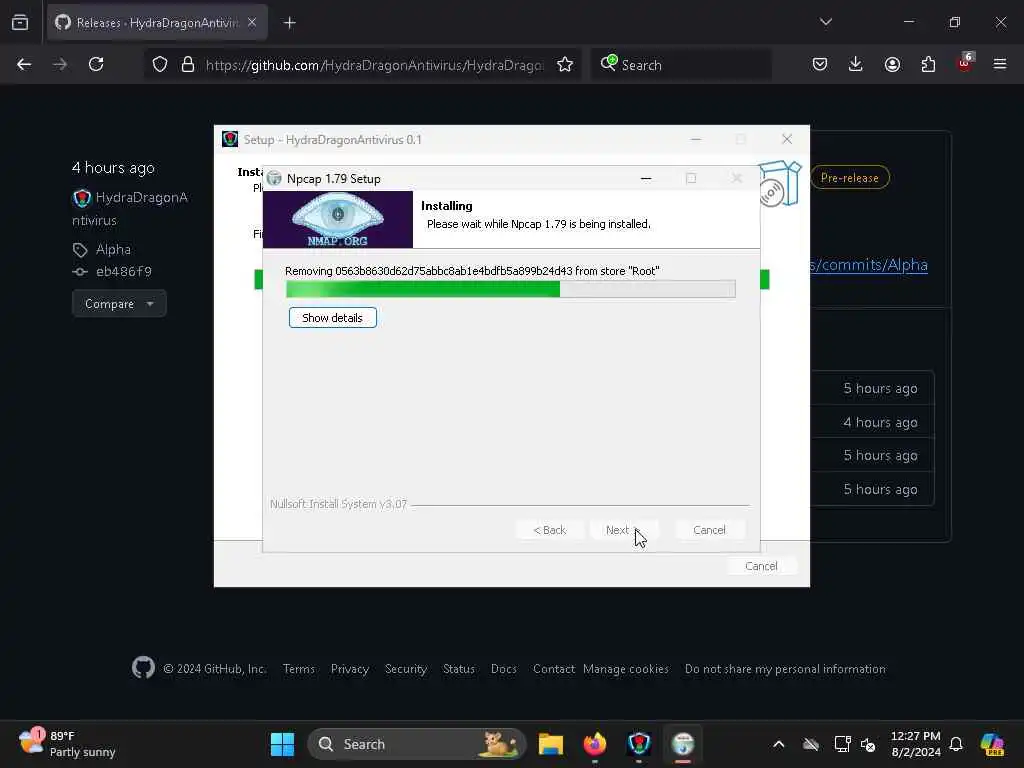
Task: Click the Next button in Npcap Setup
Action: pos(623,530)
